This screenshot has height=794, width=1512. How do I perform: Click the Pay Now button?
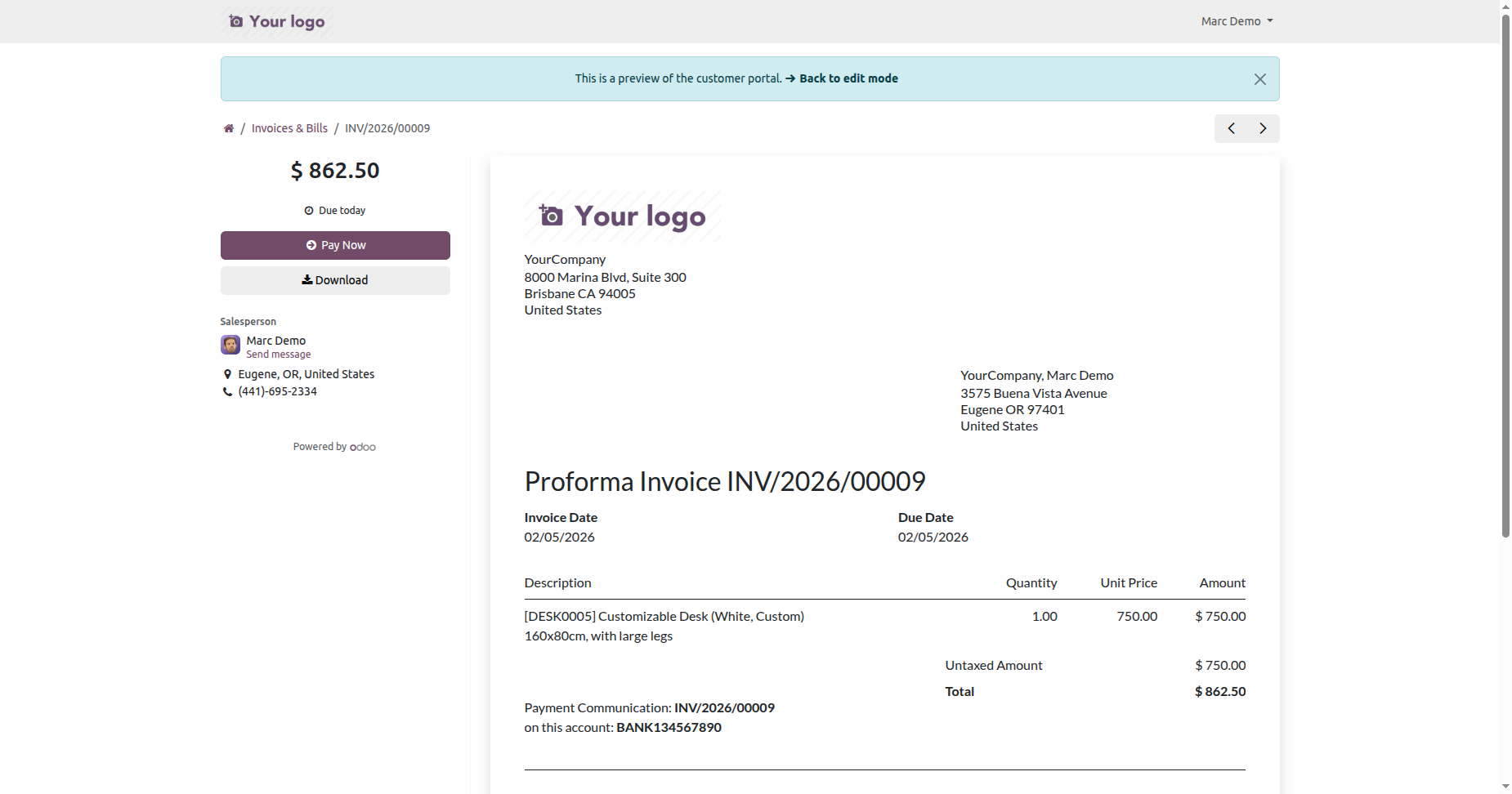[x=335, y=245]
